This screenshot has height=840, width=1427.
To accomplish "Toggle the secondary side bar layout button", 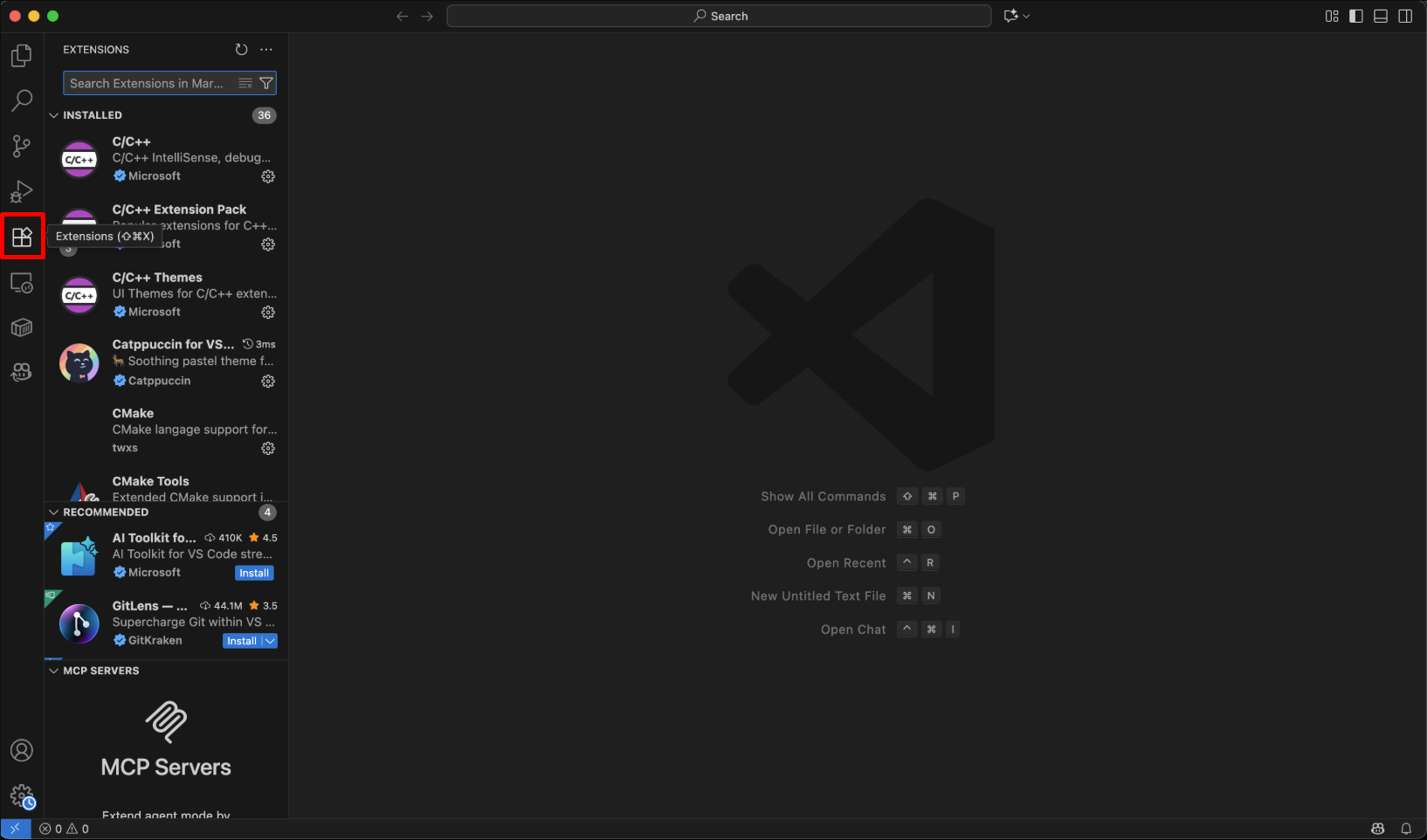I will 1405,16.
